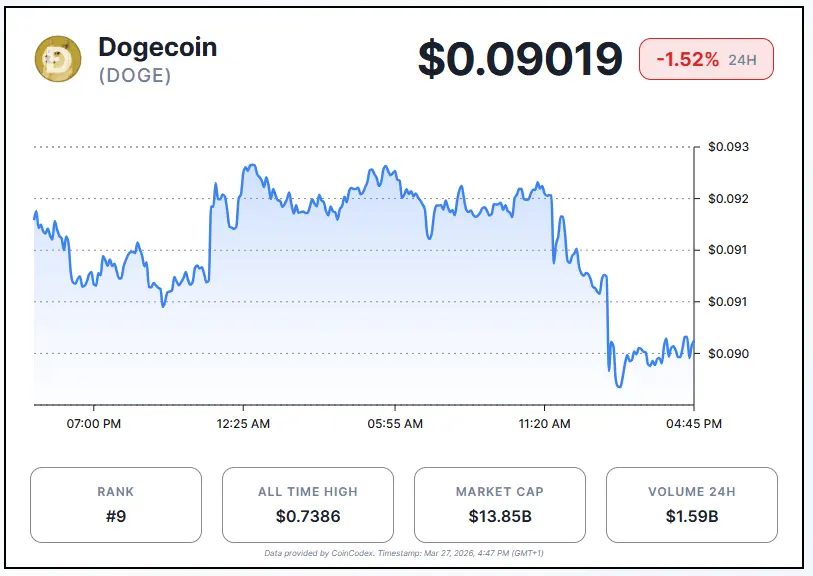Click the Dogecoin name heading
Image resolution: width=813 pixels, height=576 pixels.
tap(157, 46)
